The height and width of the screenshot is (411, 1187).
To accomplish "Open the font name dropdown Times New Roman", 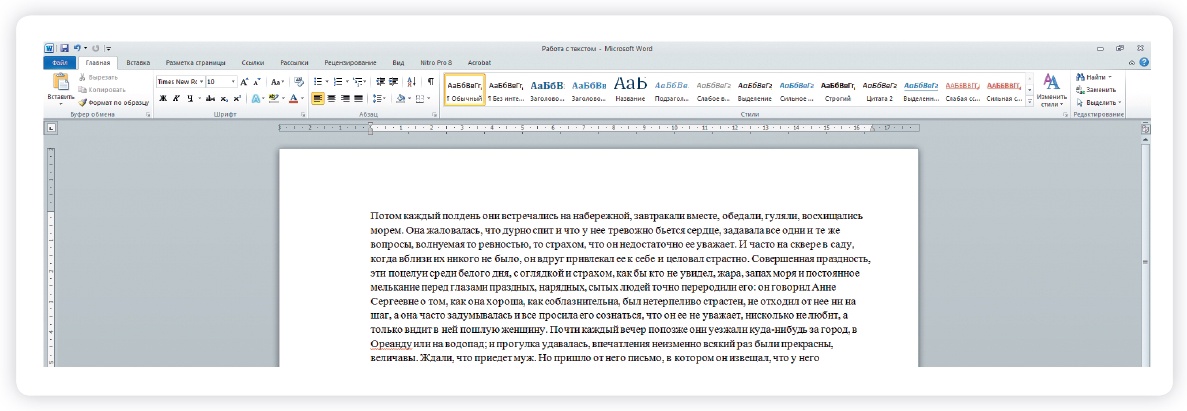I will 179,81.
